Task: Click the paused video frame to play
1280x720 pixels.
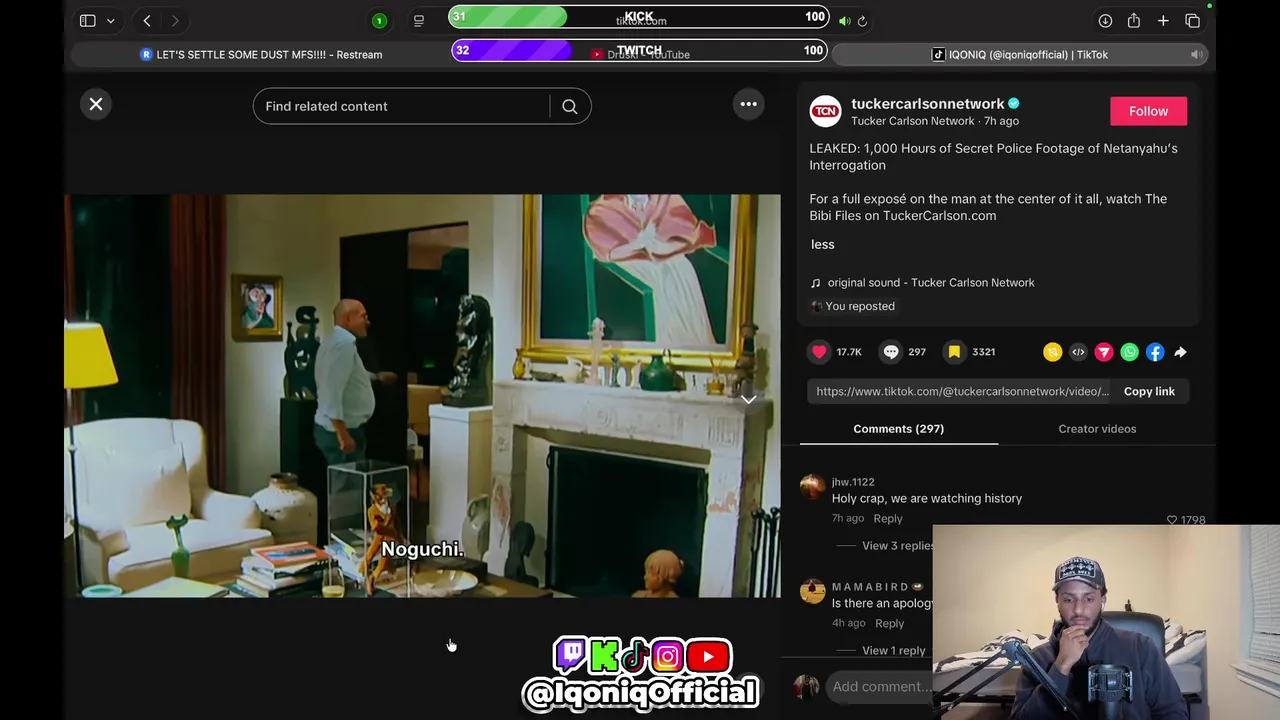Action: [x=422, y=396]
